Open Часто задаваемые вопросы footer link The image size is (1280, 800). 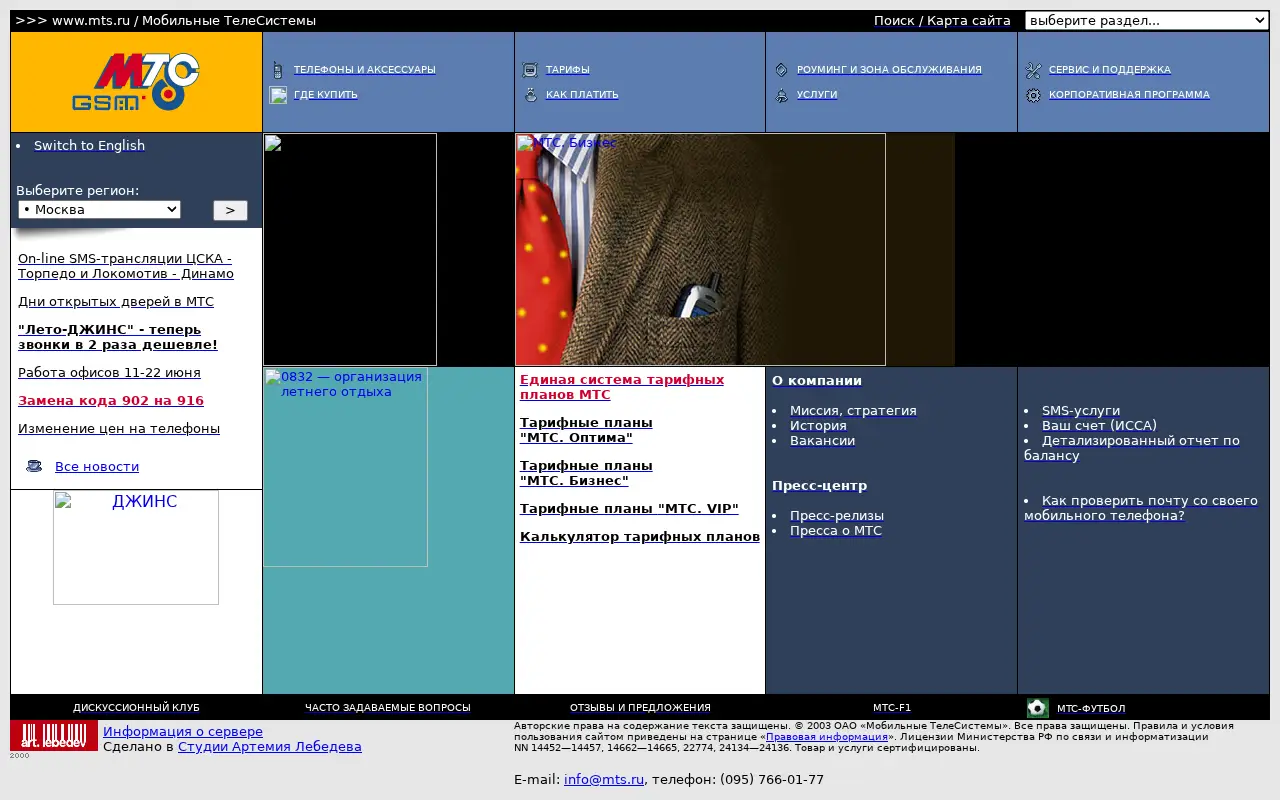coord(388,707)
